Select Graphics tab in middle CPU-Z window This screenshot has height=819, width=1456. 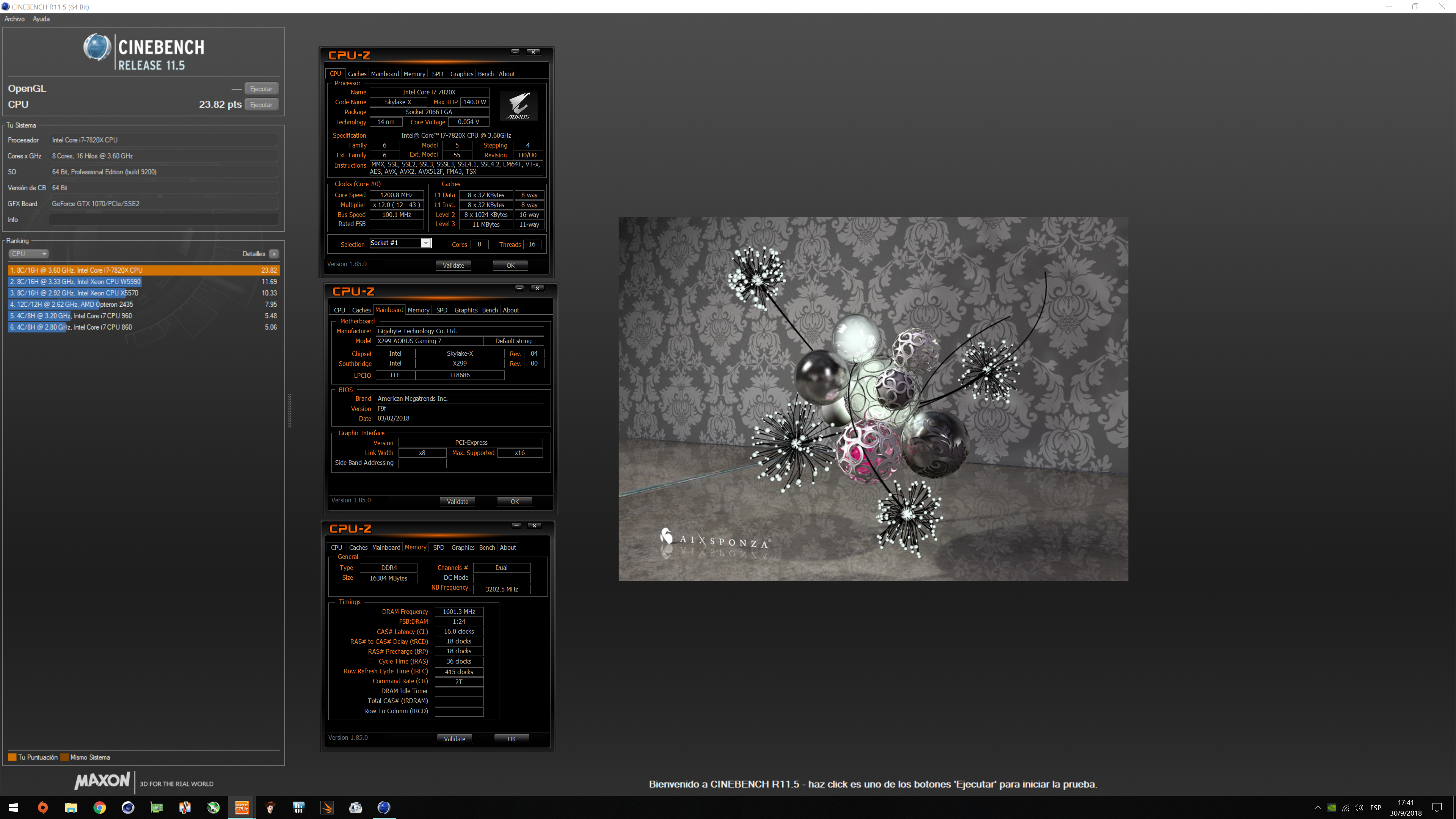[466, 310]
